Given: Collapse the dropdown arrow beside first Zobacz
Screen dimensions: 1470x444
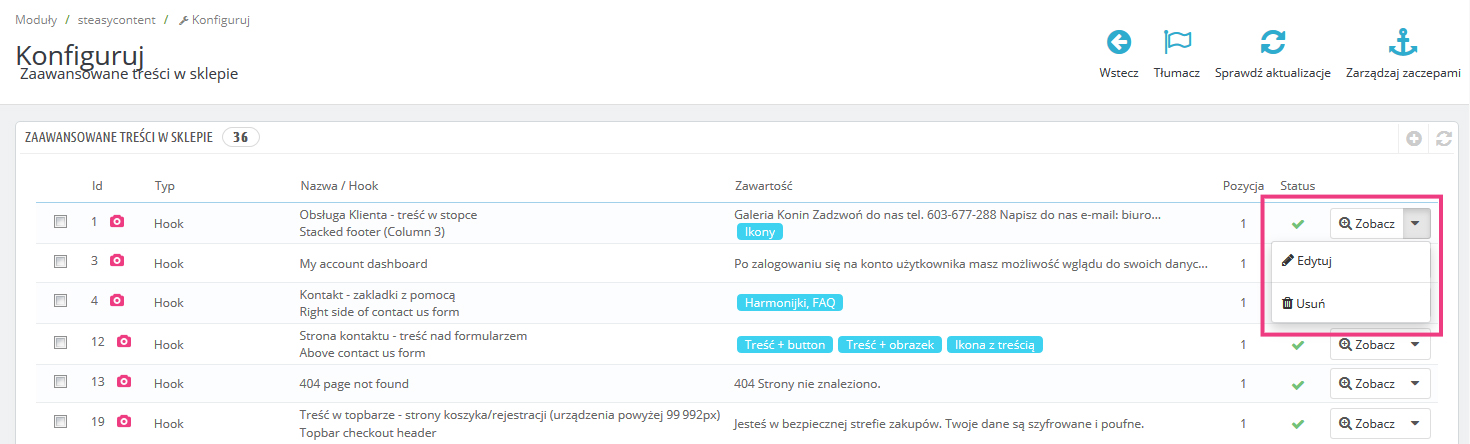Looking at the screenshot, I should tap(1416, 224).
